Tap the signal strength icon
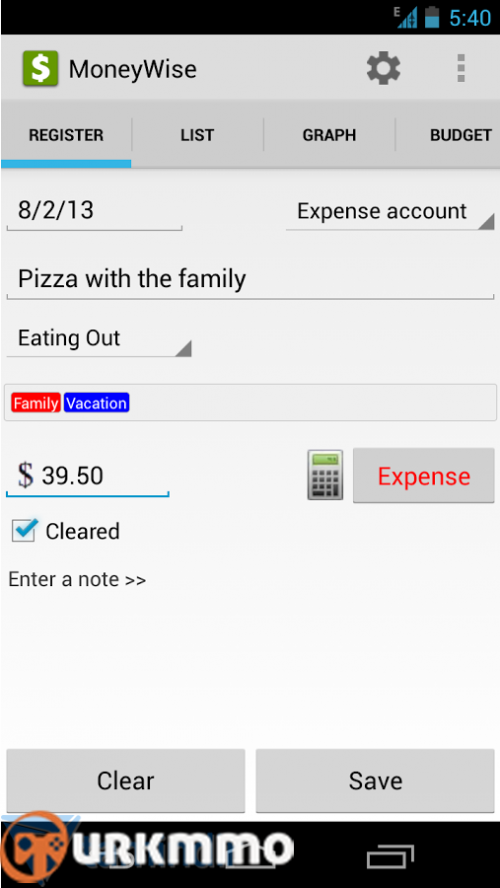Screen dimensions: 500x888 point(406,18)
